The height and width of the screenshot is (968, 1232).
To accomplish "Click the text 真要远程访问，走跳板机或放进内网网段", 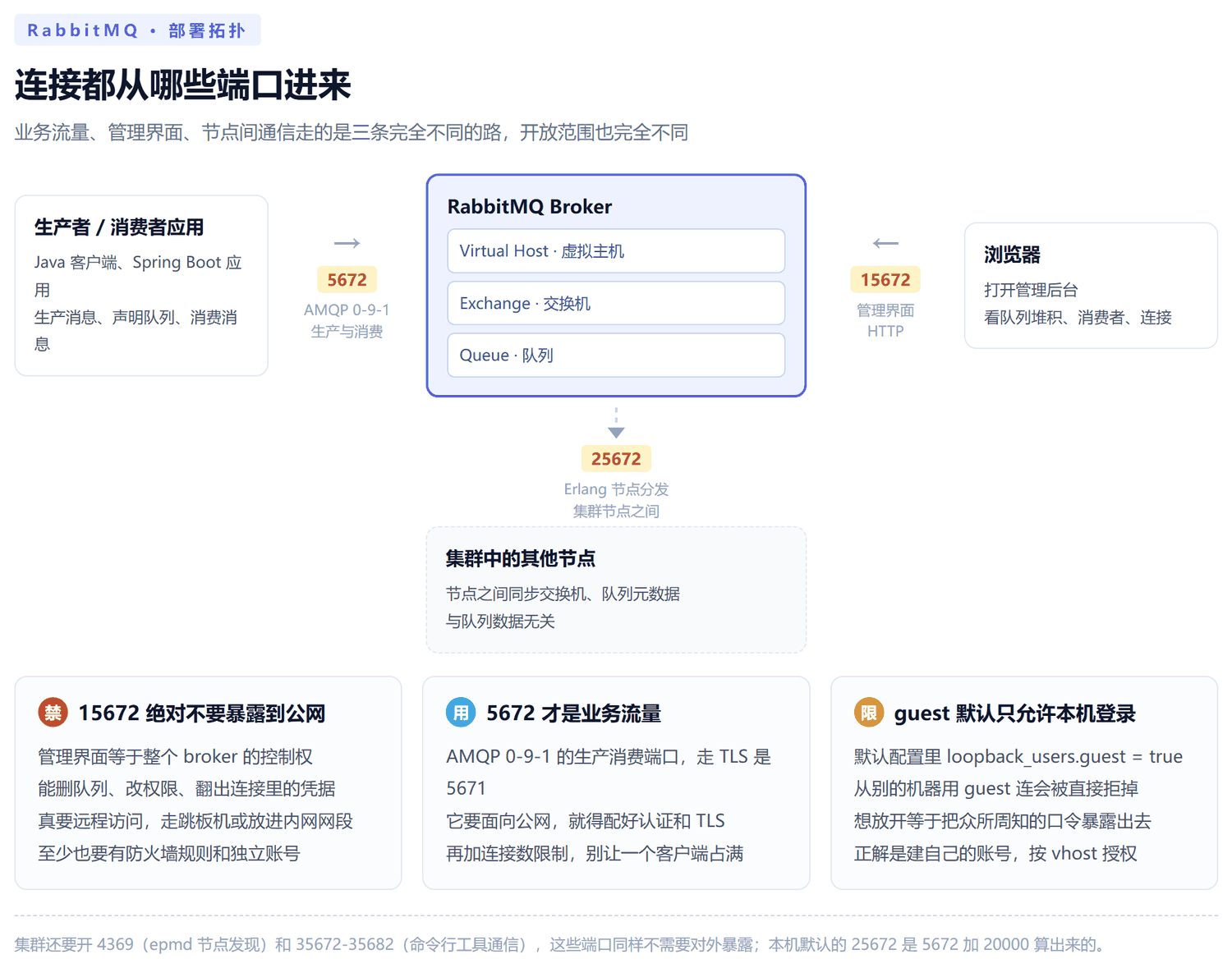I will (x=195, y=821).
